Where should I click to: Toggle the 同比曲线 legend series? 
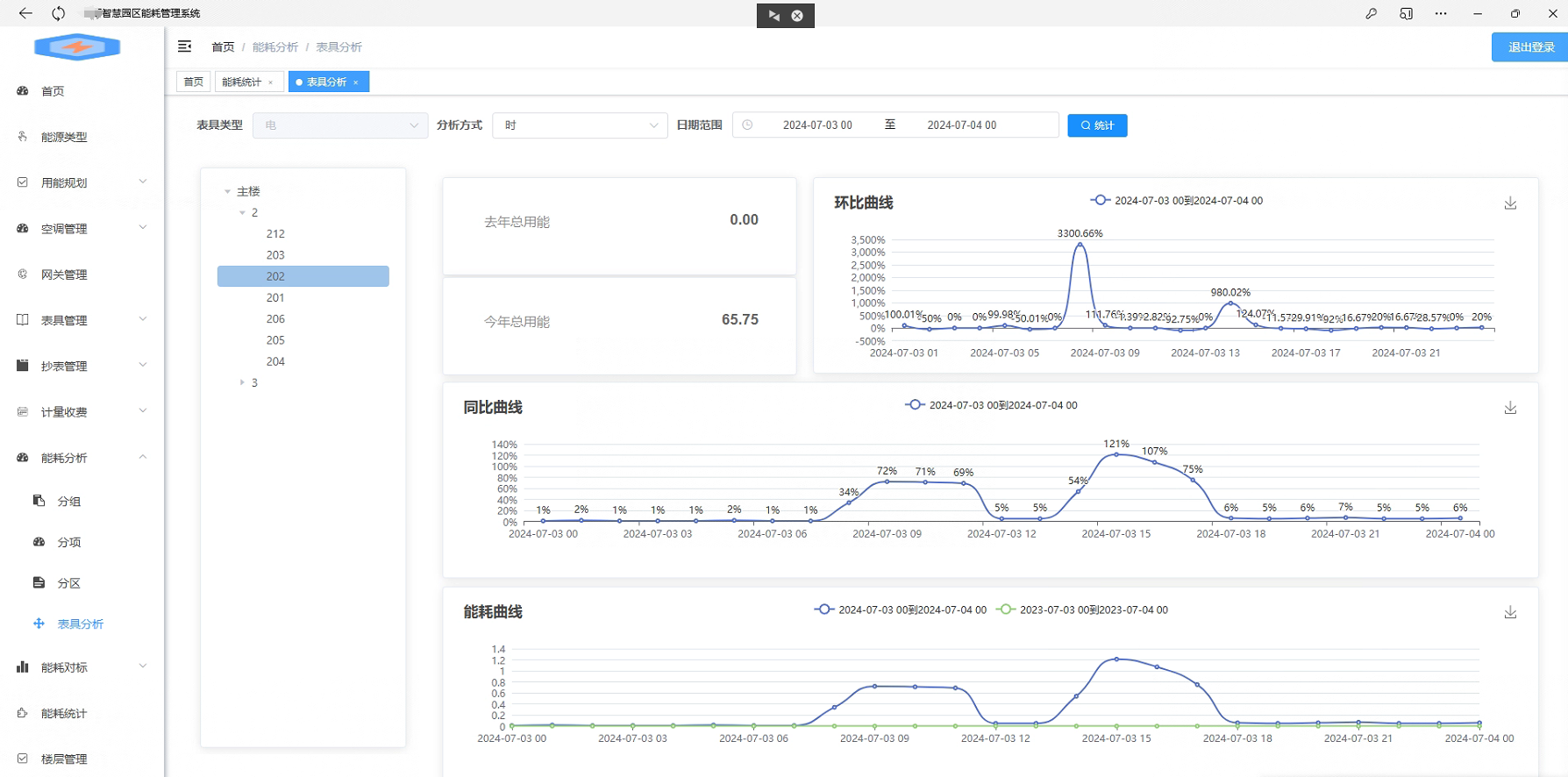tap(992, 405)
